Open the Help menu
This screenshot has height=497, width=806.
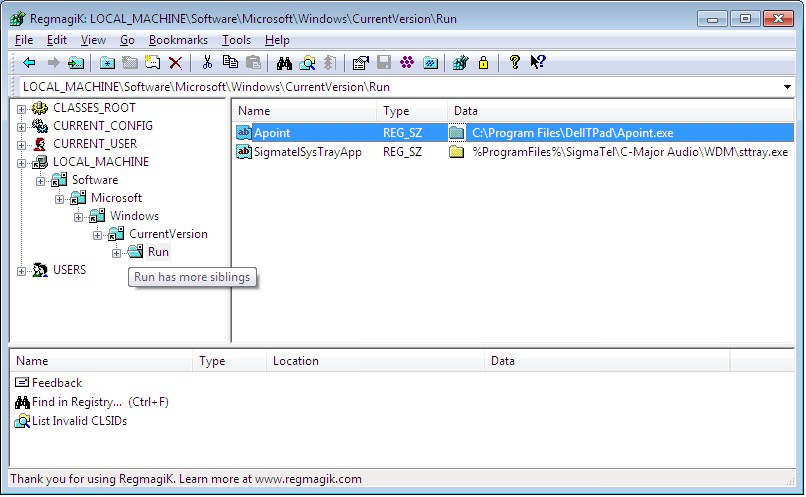(x=277, y=40)
